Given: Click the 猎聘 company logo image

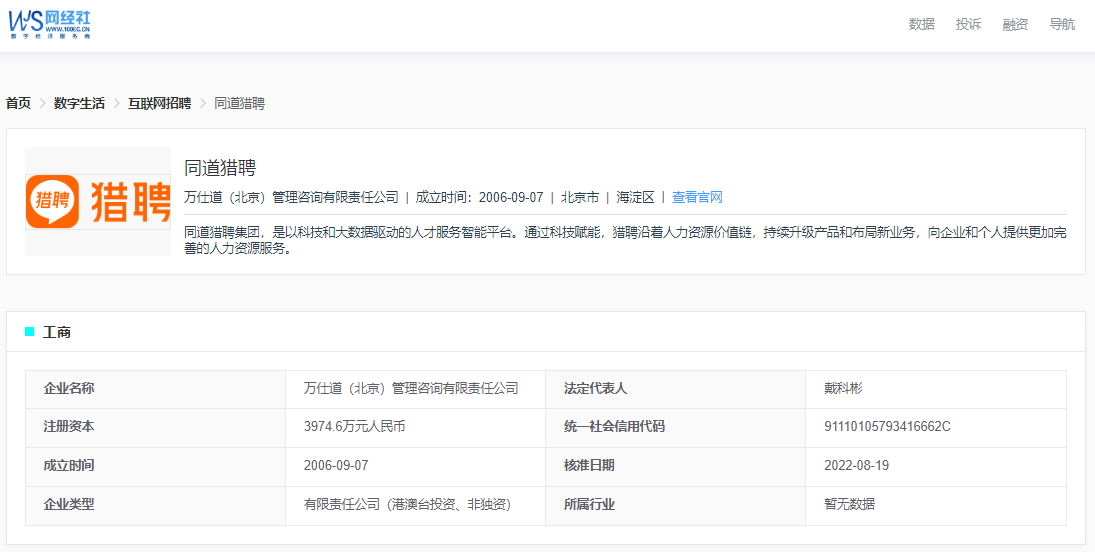Looking at the screenshot, I should click(98, 201).
